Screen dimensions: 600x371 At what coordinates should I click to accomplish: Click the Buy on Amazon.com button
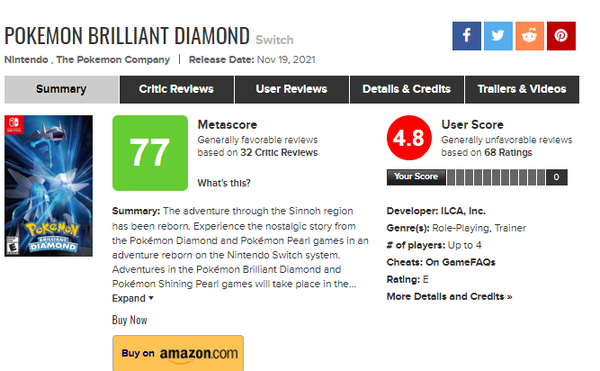(x=178, y=353)
